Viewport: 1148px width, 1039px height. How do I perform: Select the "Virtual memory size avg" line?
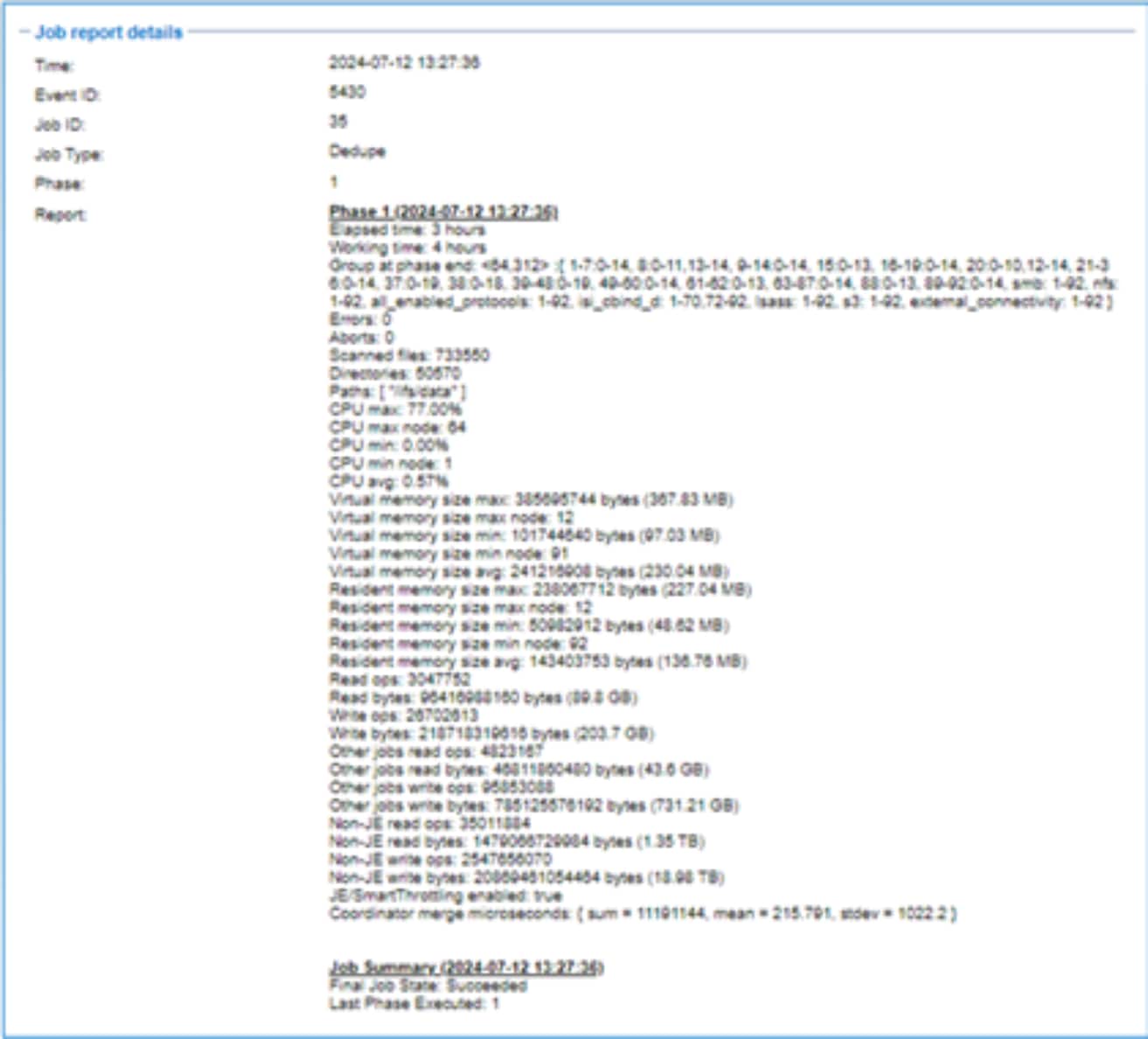pyautogui.click(x=529, y=572)
